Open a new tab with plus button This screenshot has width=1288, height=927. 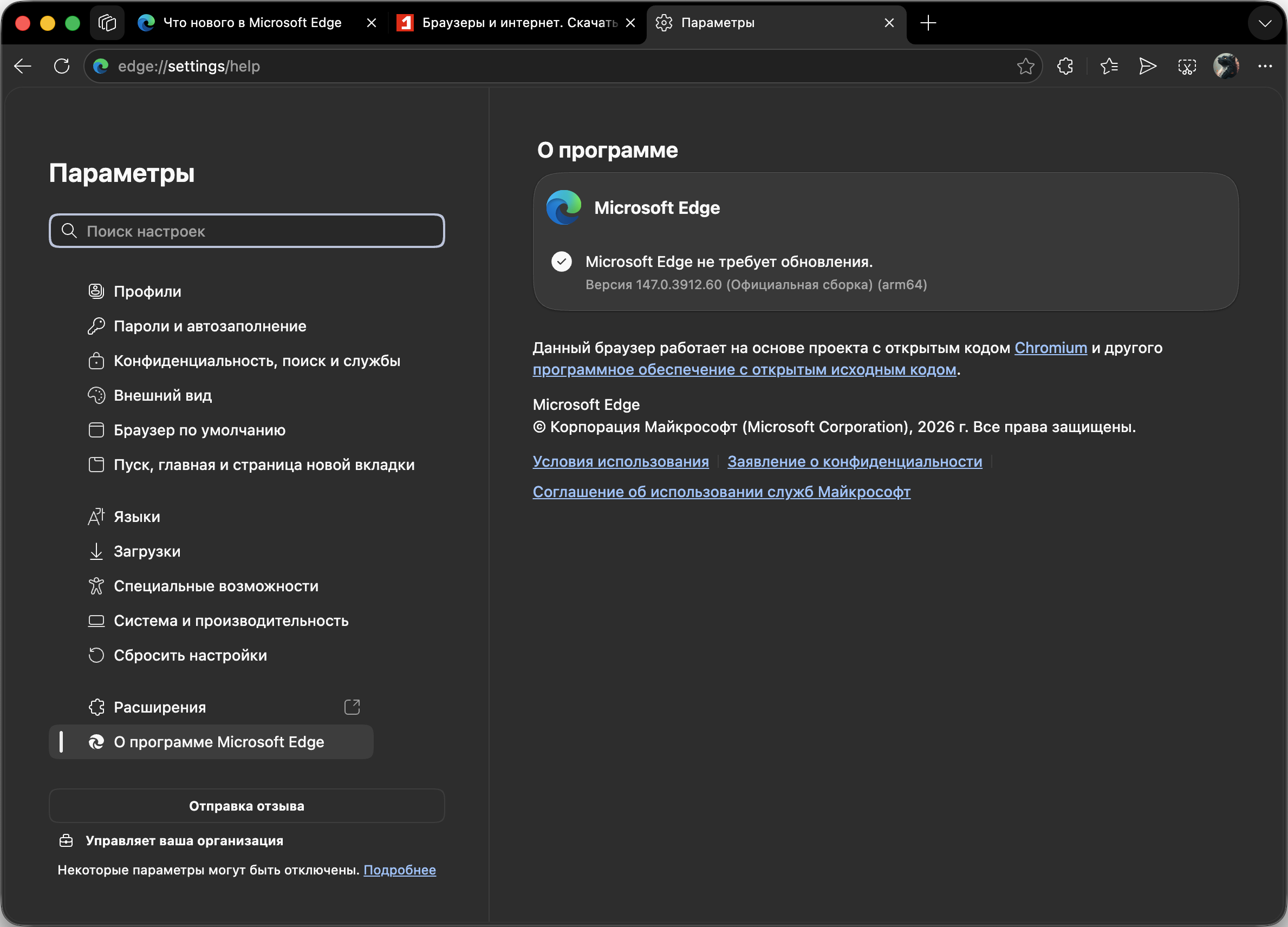point(928,23)
